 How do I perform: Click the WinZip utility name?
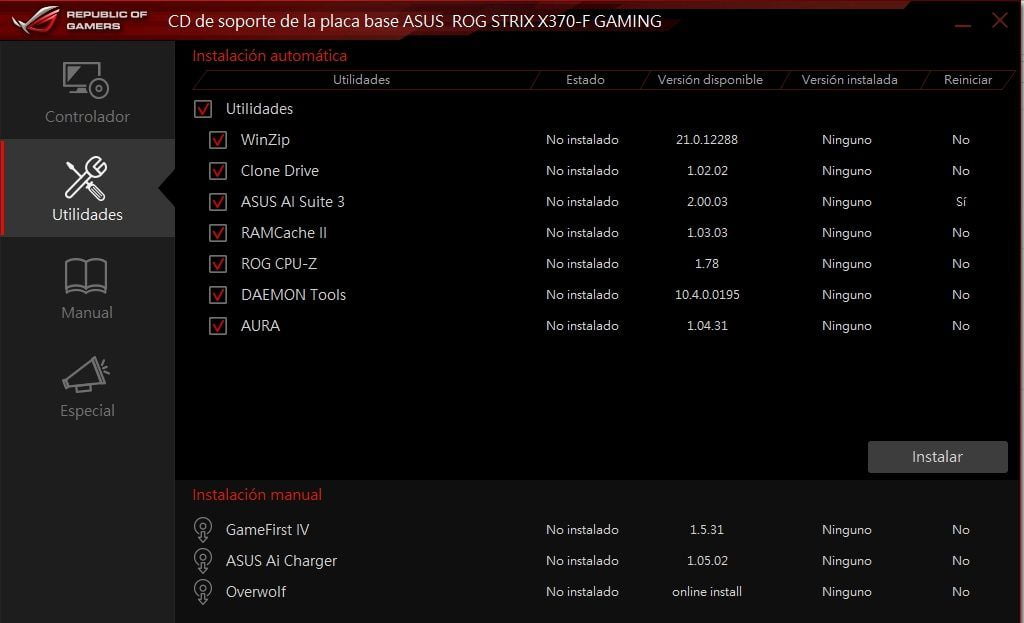[x=264, y=140]
